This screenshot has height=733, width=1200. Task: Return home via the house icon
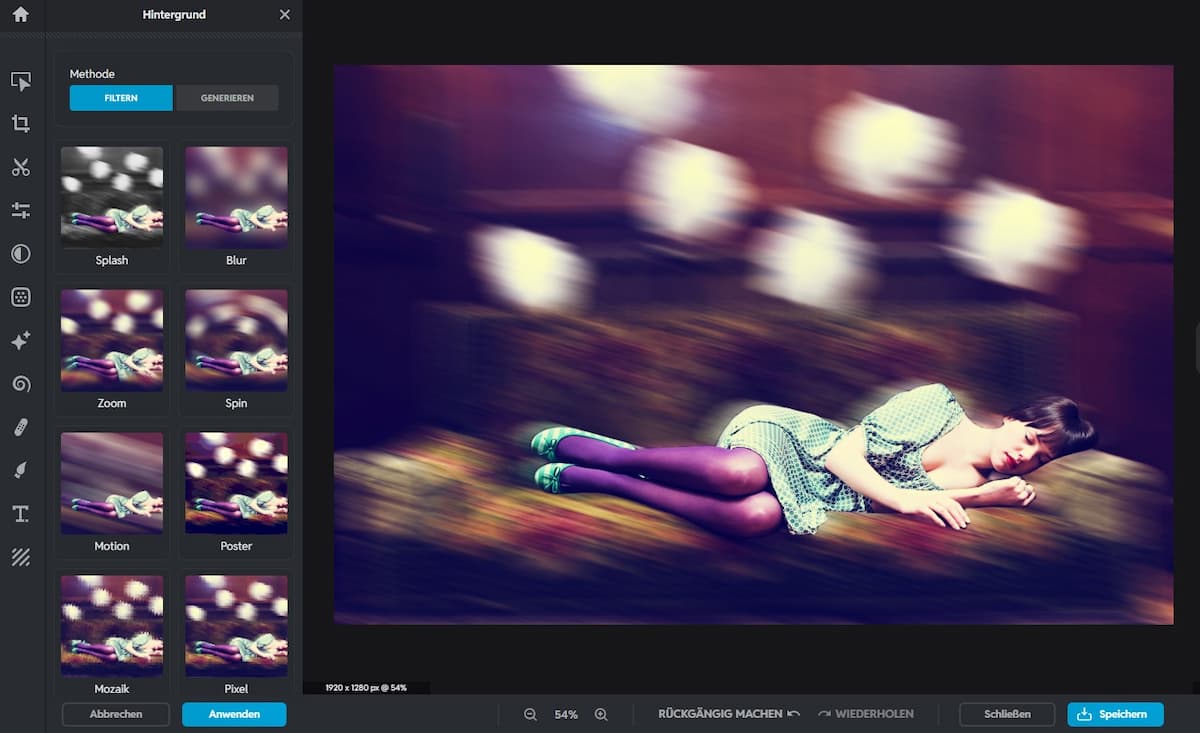point(21,15)
